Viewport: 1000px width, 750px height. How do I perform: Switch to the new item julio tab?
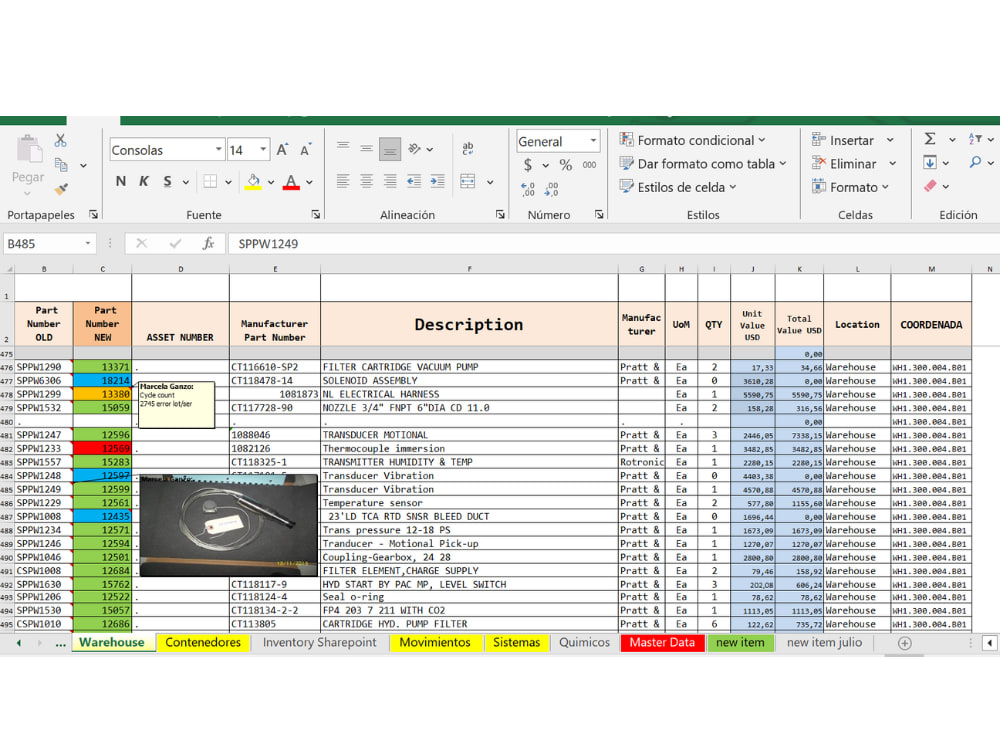[x=824, y=643]
